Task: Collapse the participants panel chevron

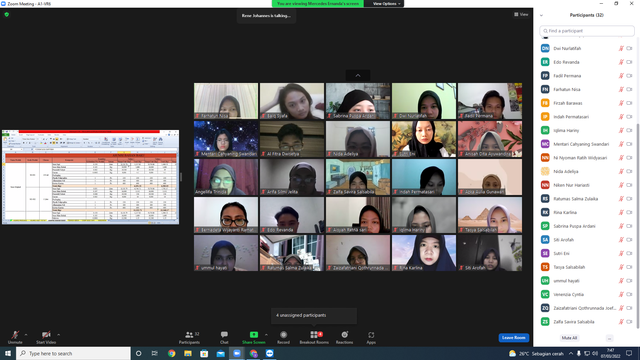Action: click(x=542, y=15)
